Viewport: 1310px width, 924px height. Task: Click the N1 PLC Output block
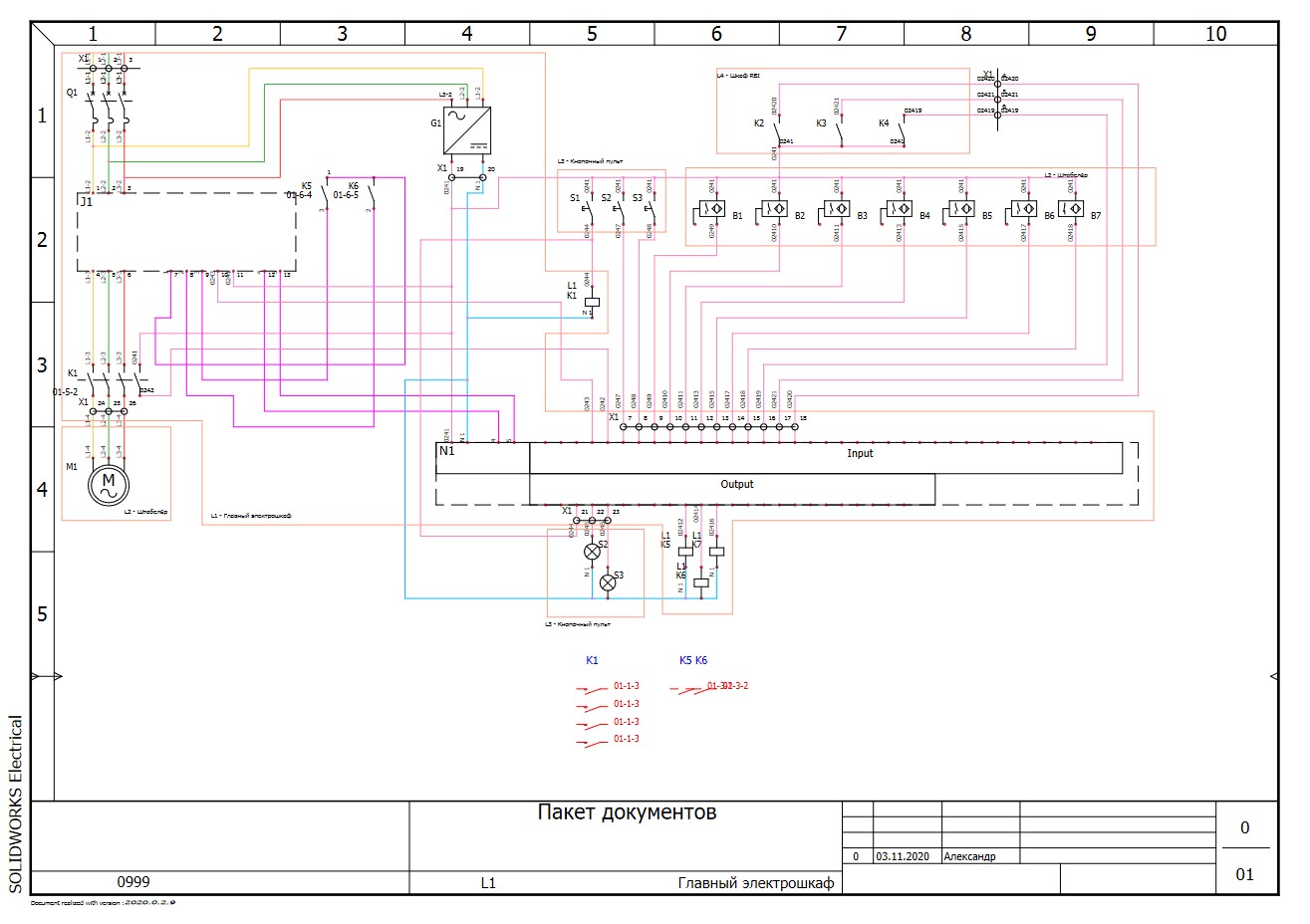coord(732,489)
